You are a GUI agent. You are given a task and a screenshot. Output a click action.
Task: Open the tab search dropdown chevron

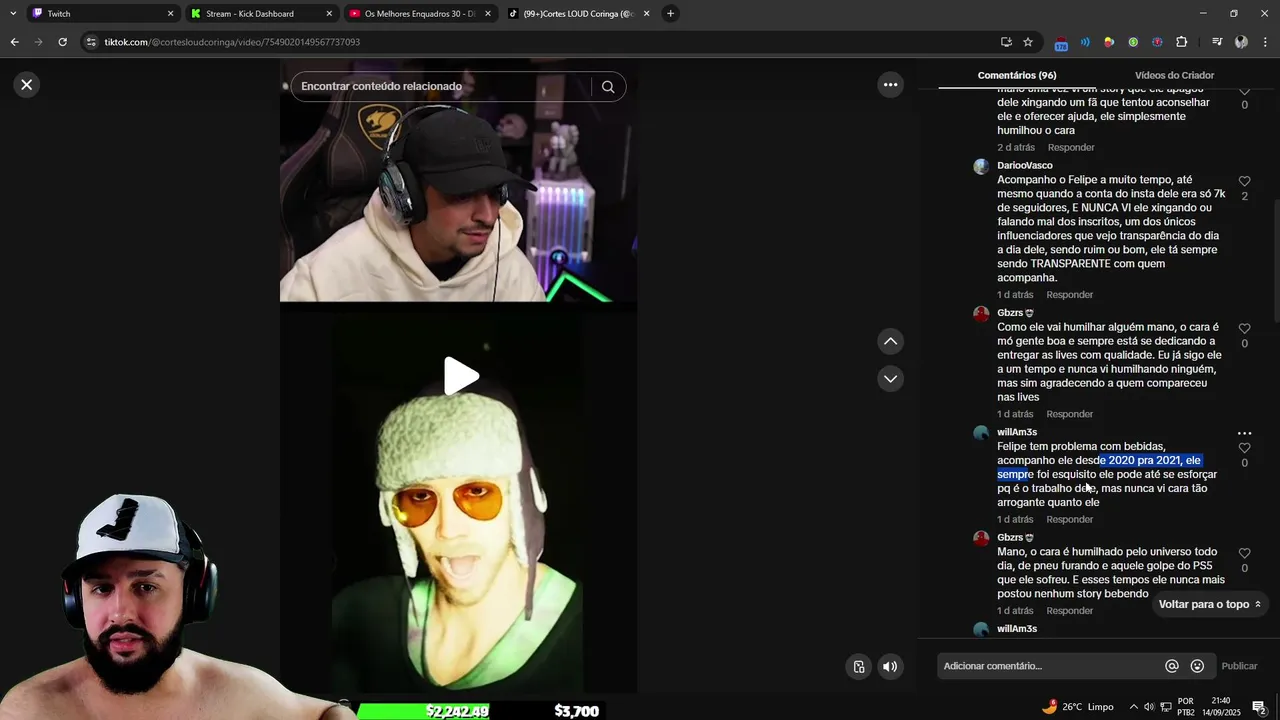tap(13, 14)
